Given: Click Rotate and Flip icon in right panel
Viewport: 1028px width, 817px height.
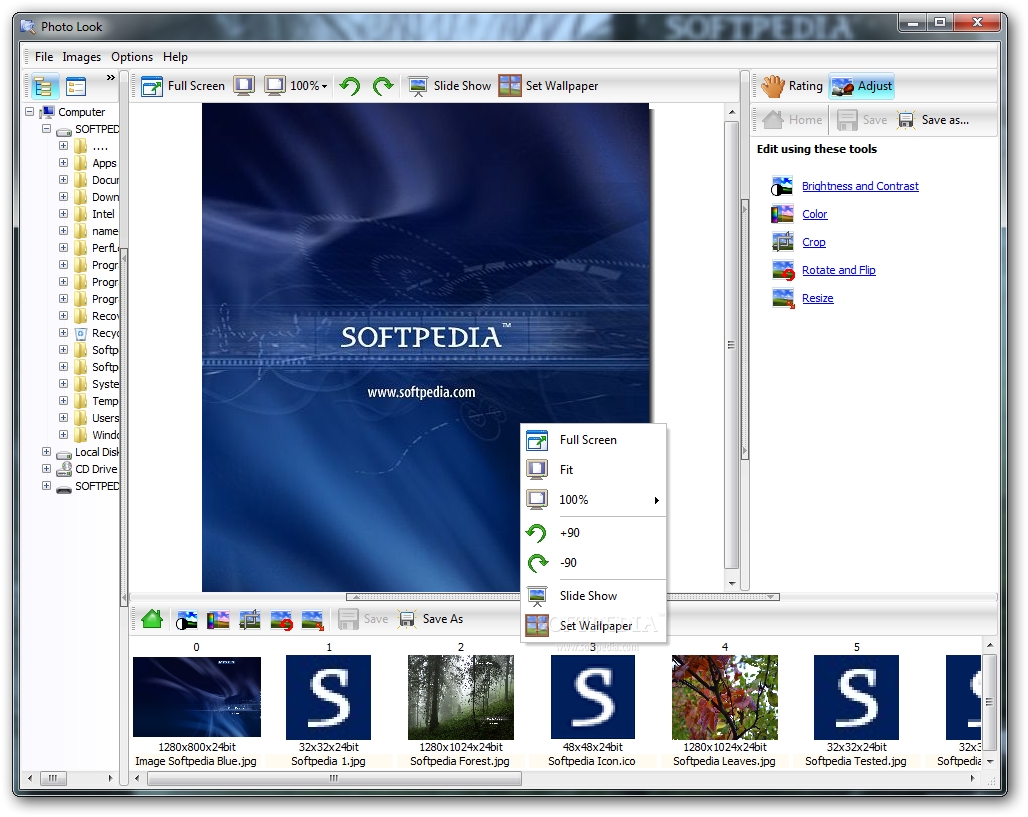Looking at the screenshot, I should (x=783, y=270).
